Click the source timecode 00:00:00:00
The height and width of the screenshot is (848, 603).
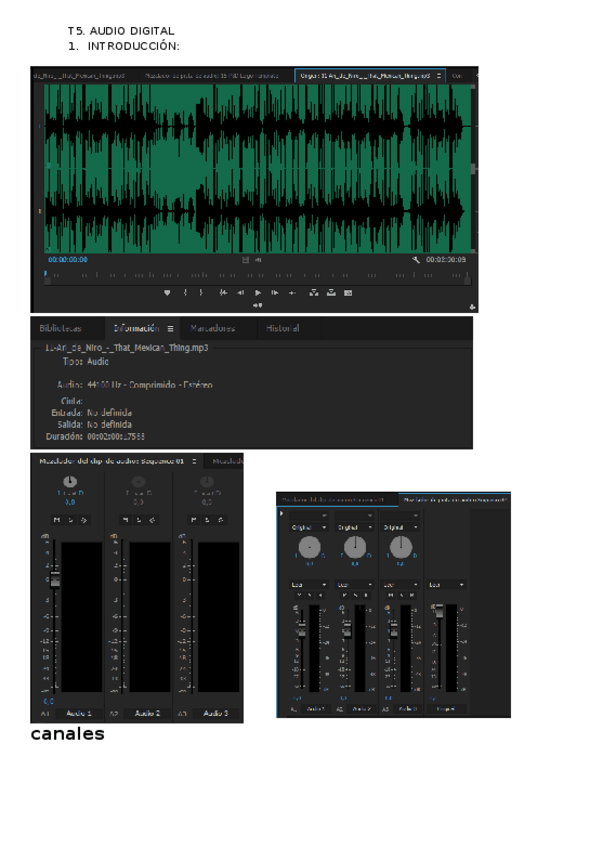pyautogui.click(x=68, y=259)
